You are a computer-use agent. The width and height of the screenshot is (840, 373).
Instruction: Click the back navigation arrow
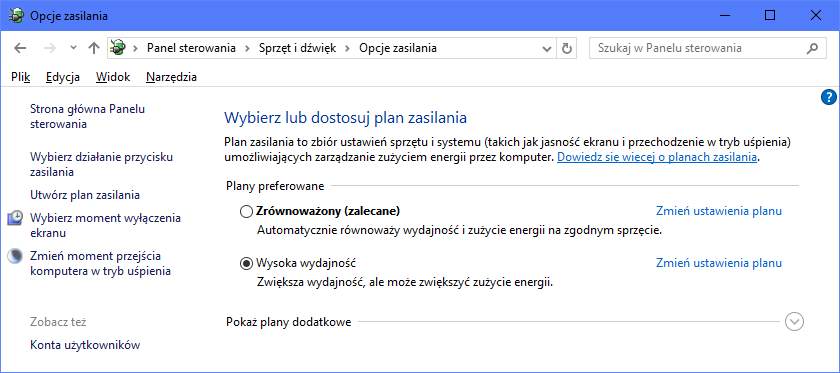(20, 48)
